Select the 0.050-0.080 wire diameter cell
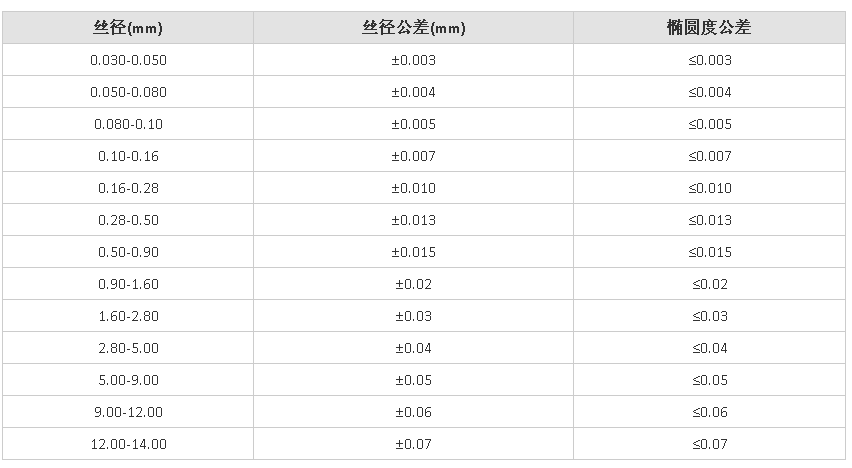The image size is (852, 468). [x=128, y=92]
